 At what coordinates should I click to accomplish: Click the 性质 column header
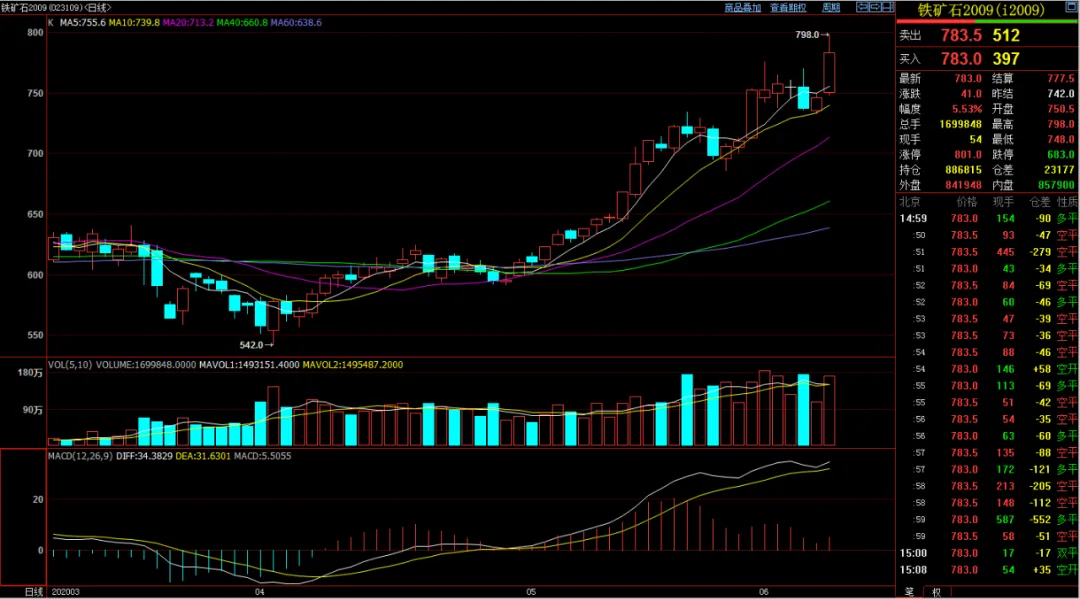pyautogui.click(x=1068, y=202)
